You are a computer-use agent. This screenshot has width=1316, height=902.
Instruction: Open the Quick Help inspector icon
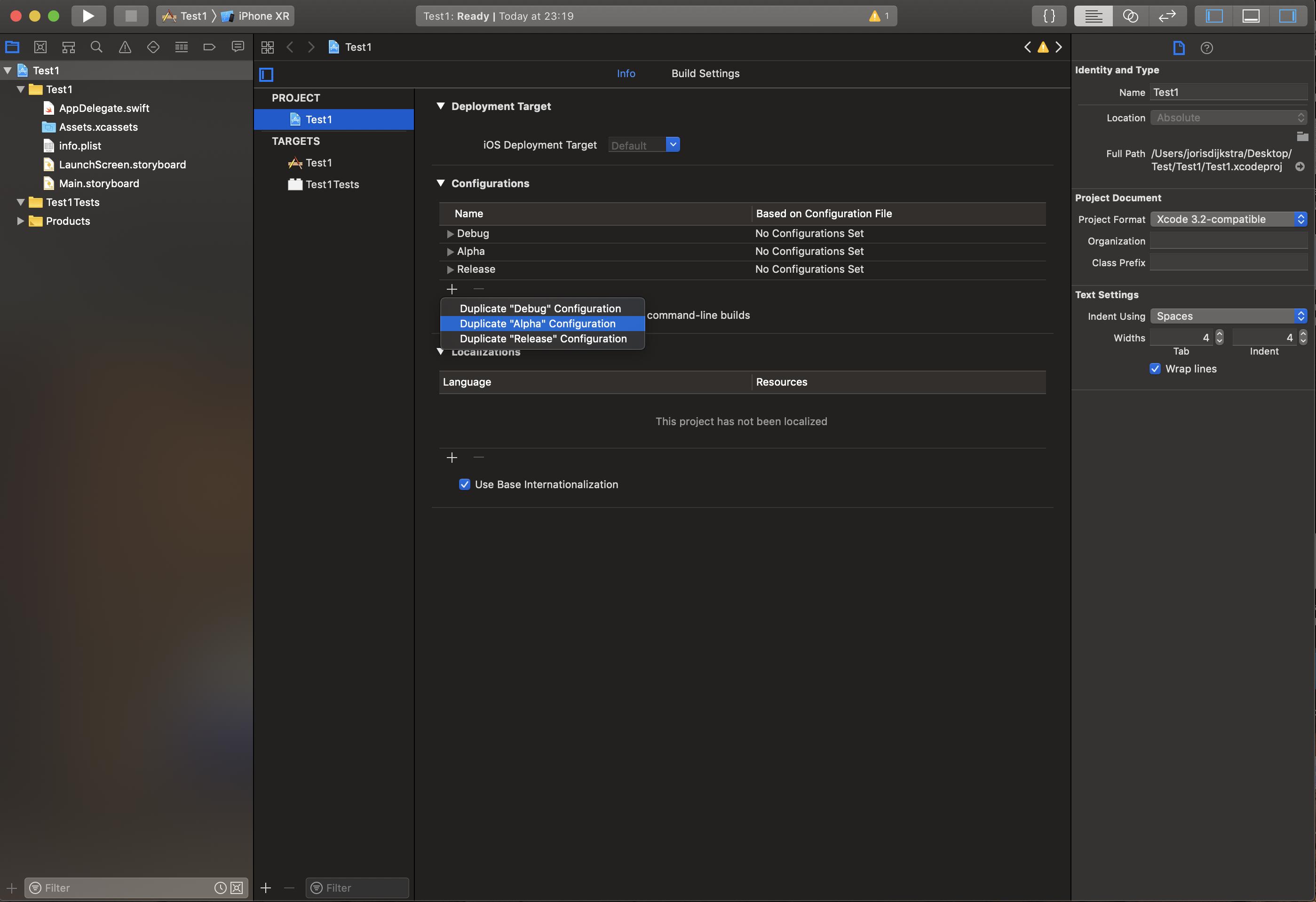coord(1206,48)
